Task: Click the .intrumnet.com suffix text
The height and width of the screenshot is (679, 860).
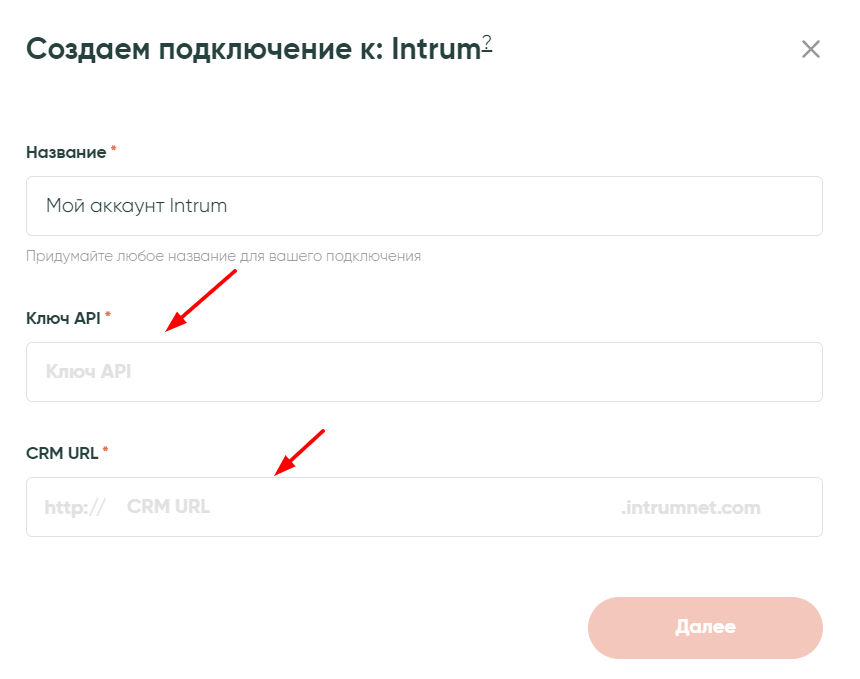Action: [690, 507]
